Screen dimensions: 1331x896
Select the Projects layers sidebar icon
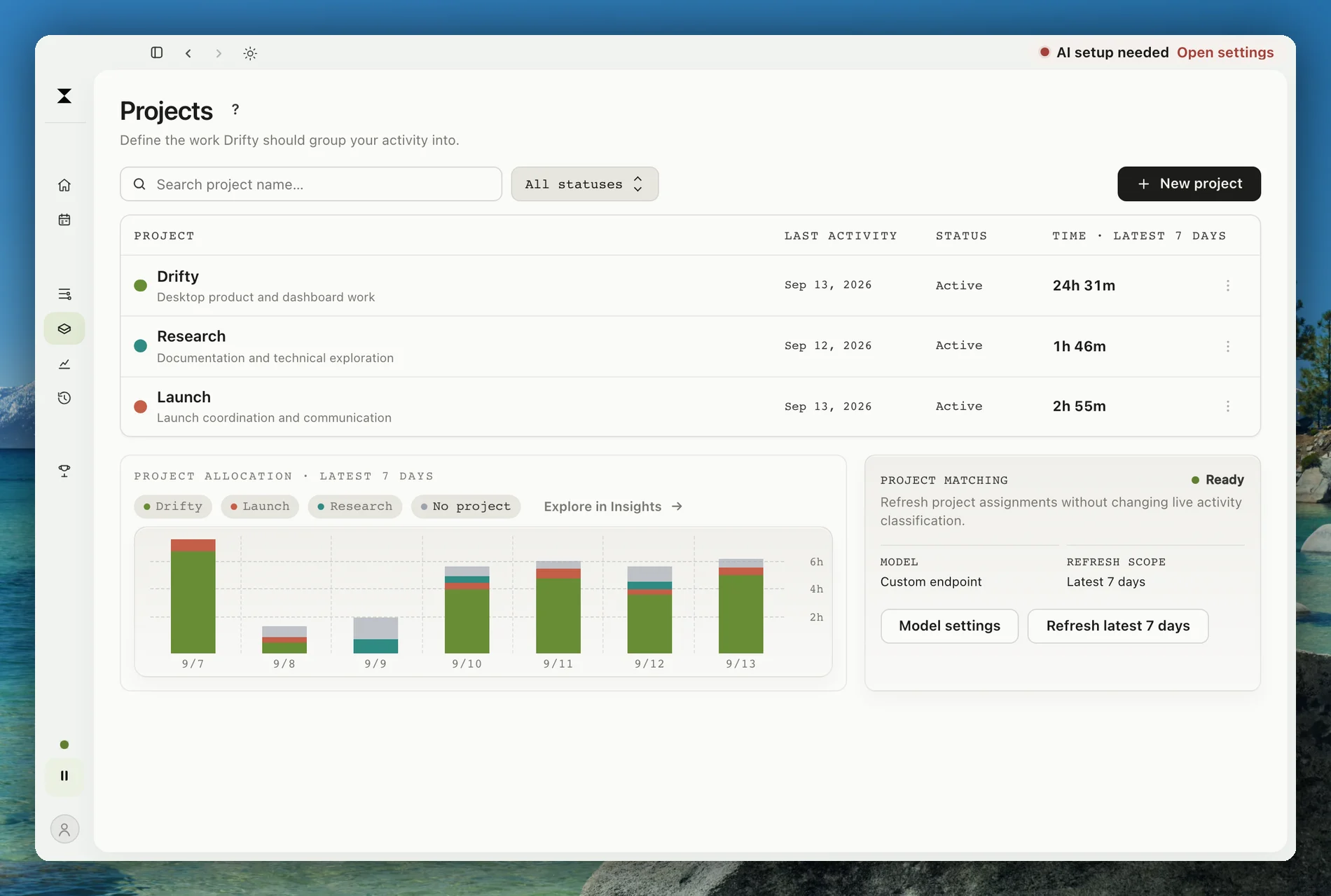tap(64, 329)
